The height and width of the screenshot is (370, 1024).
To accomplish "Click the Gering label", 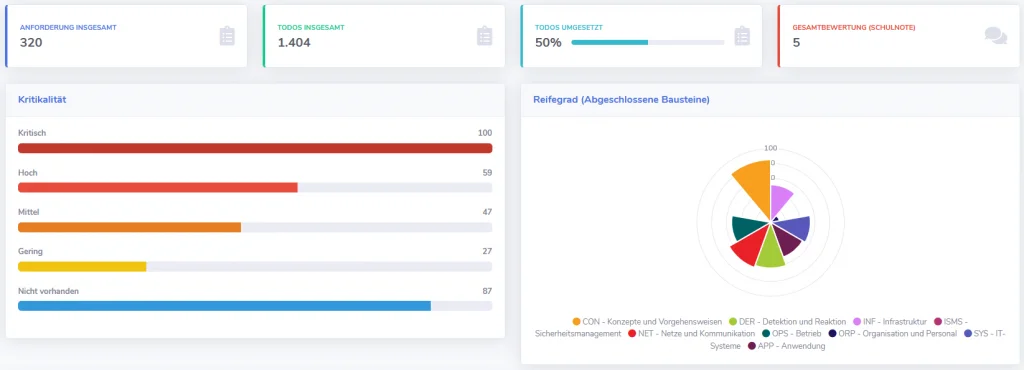I will point(31,251).
